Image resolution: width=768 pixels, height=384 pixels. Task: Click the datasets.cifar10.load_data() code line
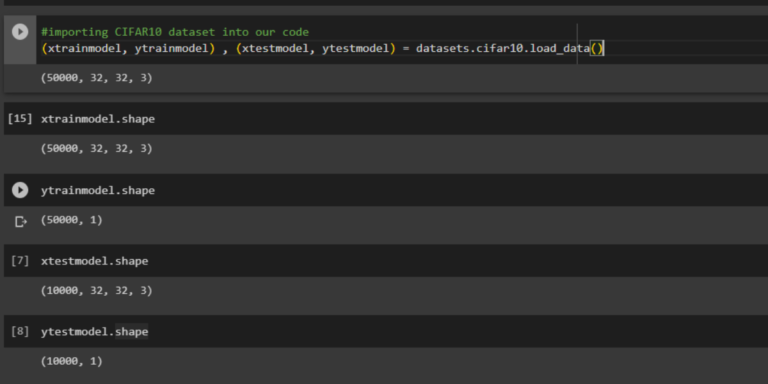(323, 48)
